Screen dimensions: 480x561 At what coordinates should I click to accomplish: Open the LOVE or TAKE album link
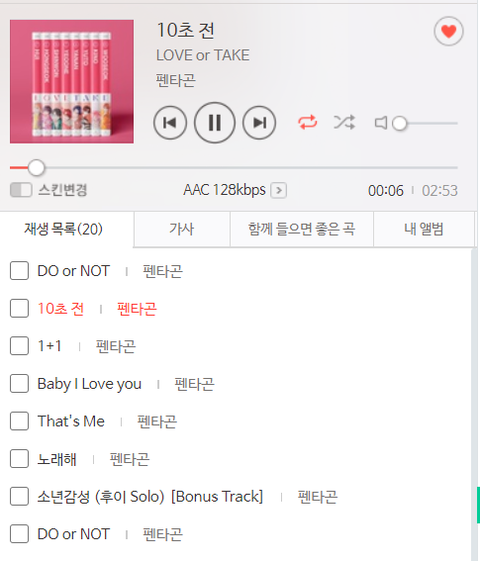[203, 55]
